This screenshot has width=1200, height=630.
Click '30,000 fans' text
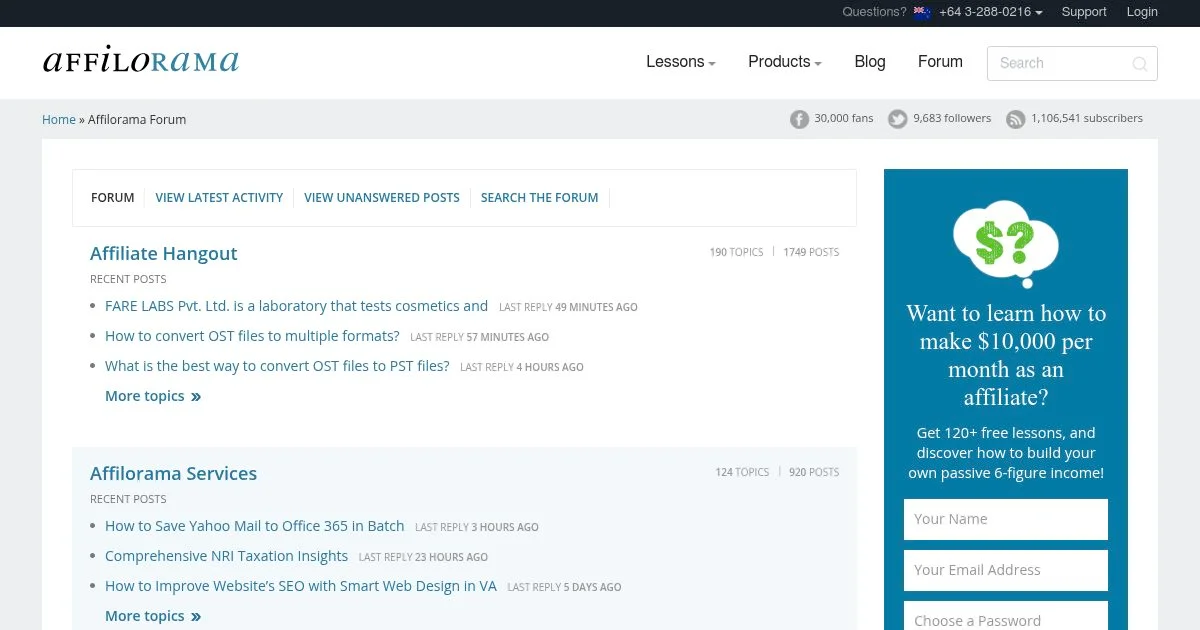click(x=844, y=118)
